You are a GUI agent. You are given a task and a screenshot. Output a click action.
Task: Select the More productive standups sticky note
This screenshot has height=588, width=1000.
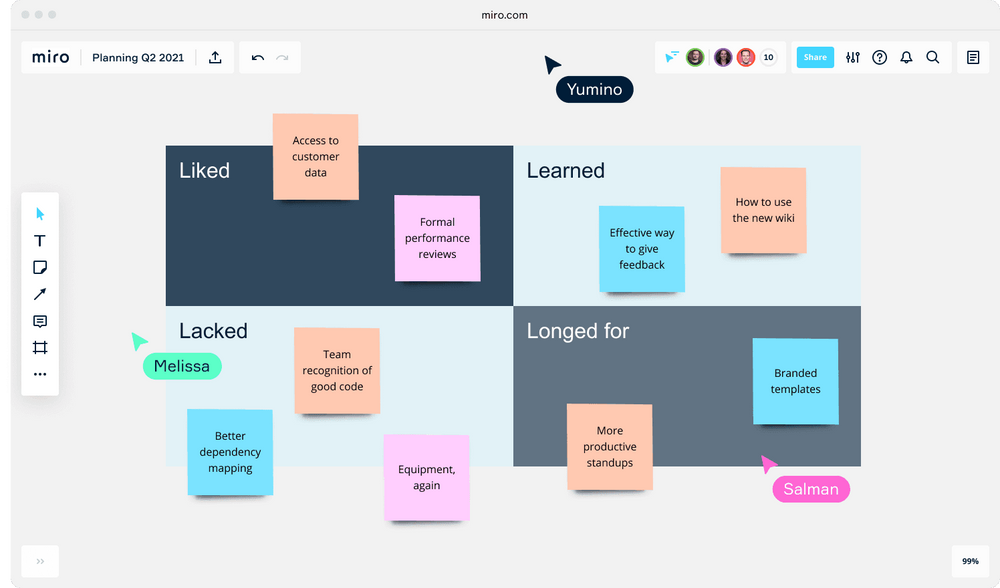610,447
